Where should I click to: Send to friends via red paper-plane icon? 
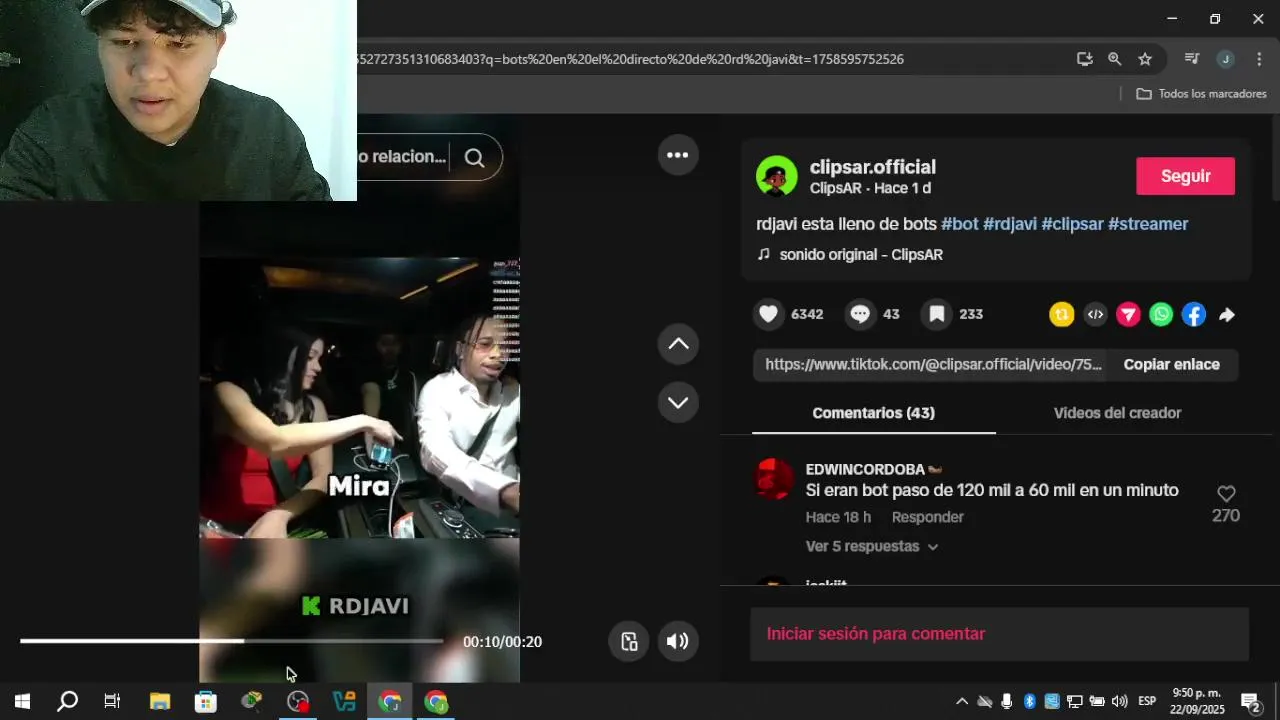[1128, 314]
